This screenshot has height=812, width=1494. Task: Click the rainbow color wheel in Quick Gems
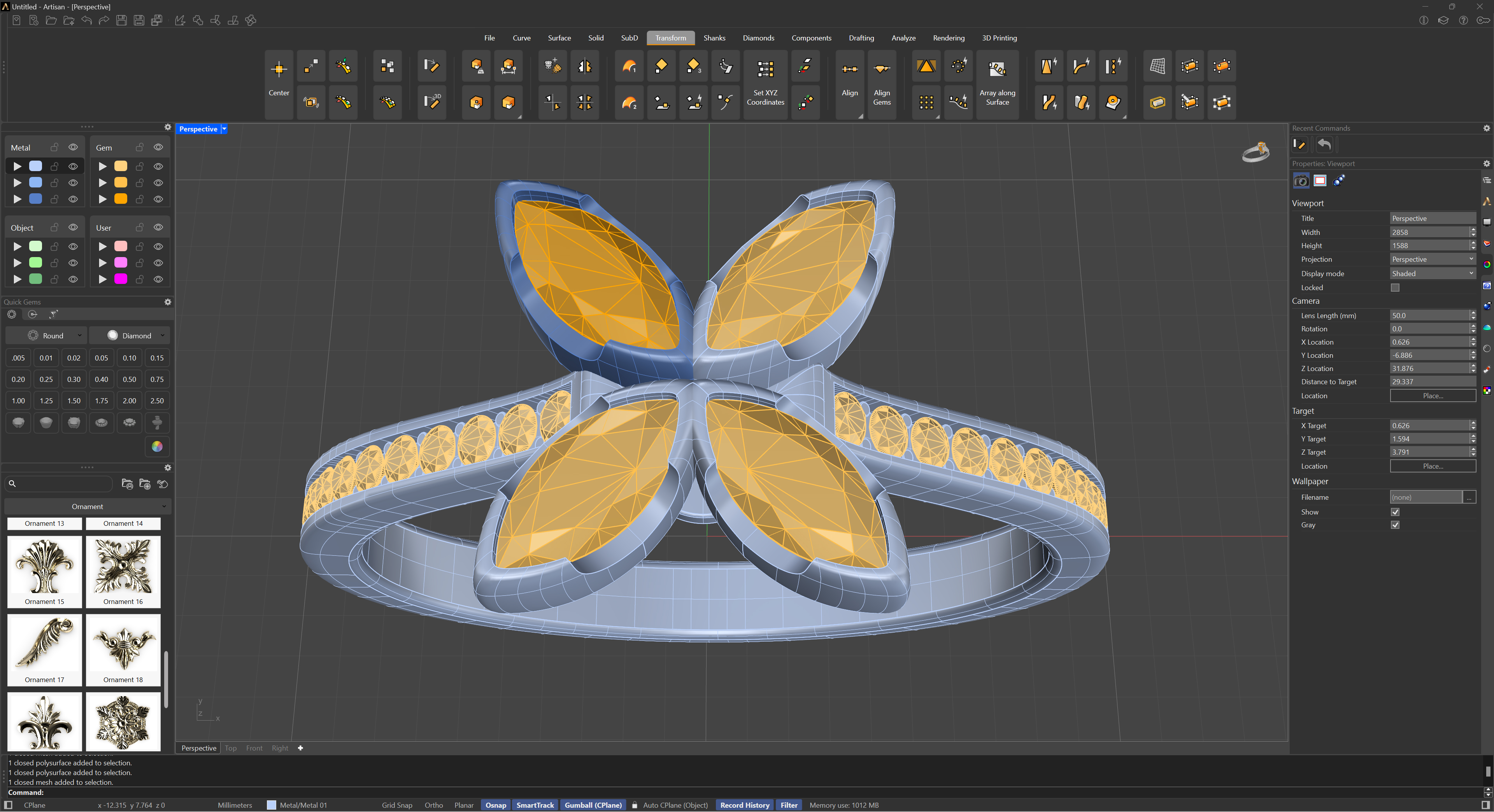[157, 446]
